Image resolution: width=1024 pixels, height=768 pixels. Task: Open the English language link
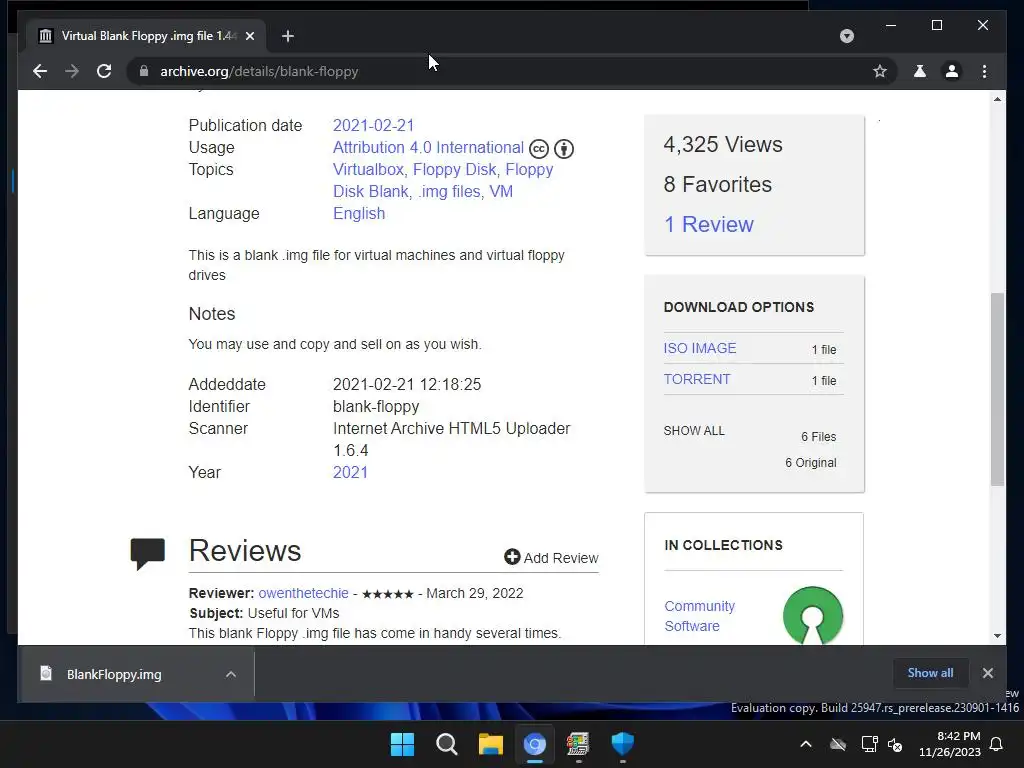[359, 214]
